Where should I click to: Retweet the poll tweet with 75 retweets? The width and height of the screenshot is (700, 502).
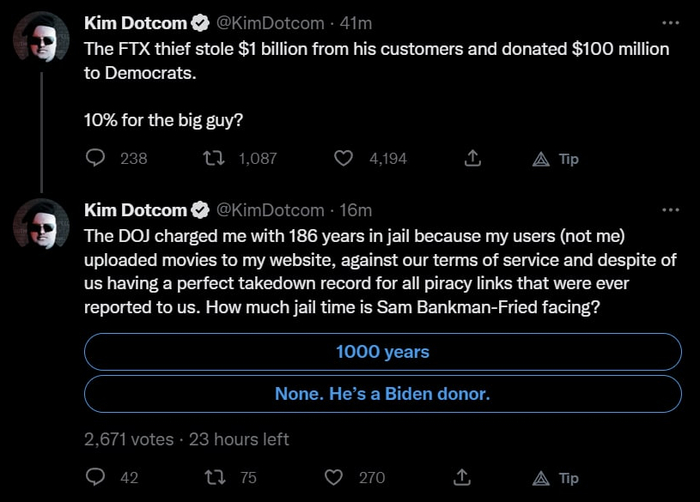212,477
